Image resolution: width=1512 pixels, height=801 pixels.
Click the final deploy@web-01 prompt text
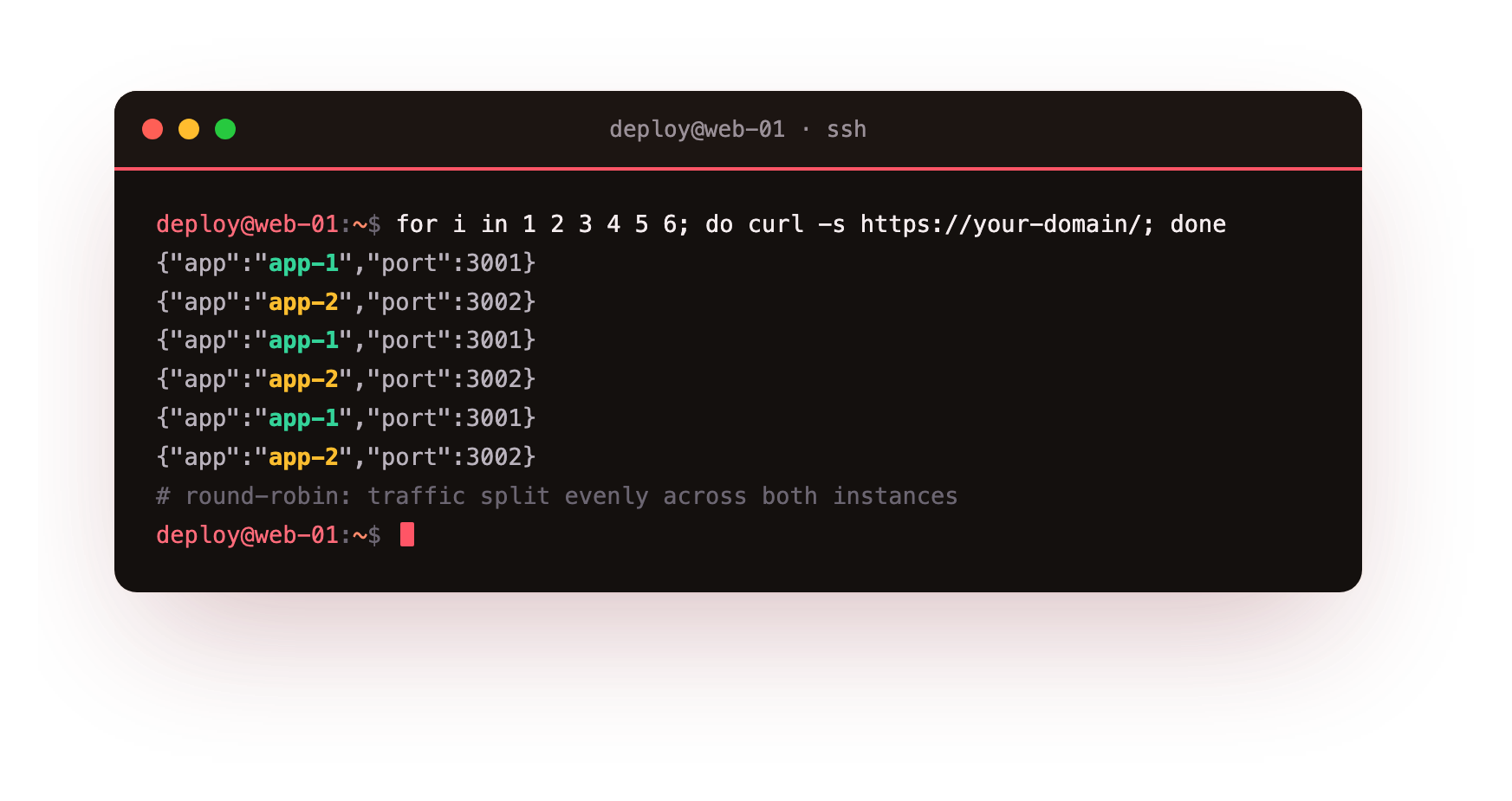point(247,535)
